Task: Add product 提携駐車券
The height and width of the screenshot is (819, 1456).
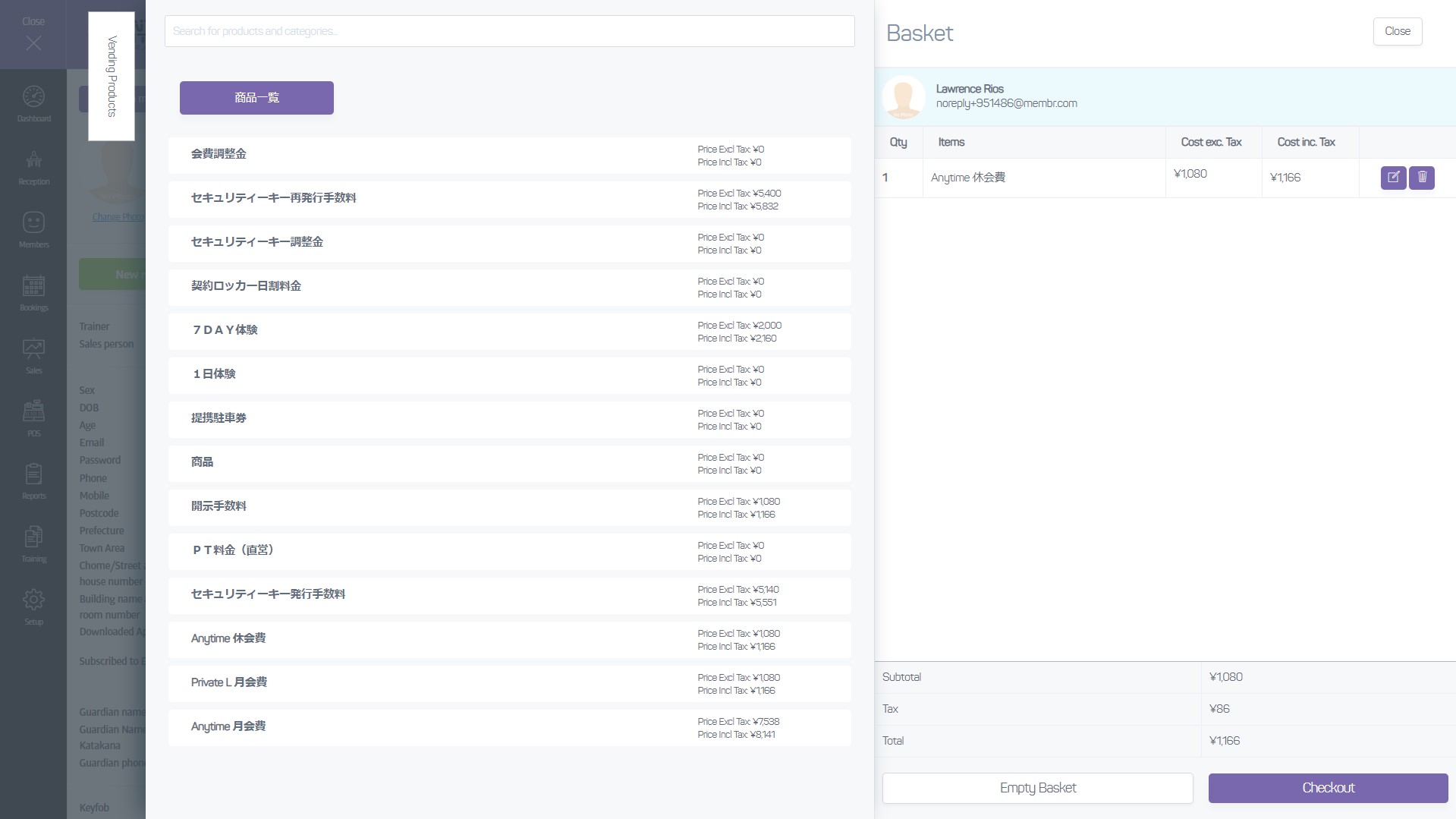Action: (510, 420)
